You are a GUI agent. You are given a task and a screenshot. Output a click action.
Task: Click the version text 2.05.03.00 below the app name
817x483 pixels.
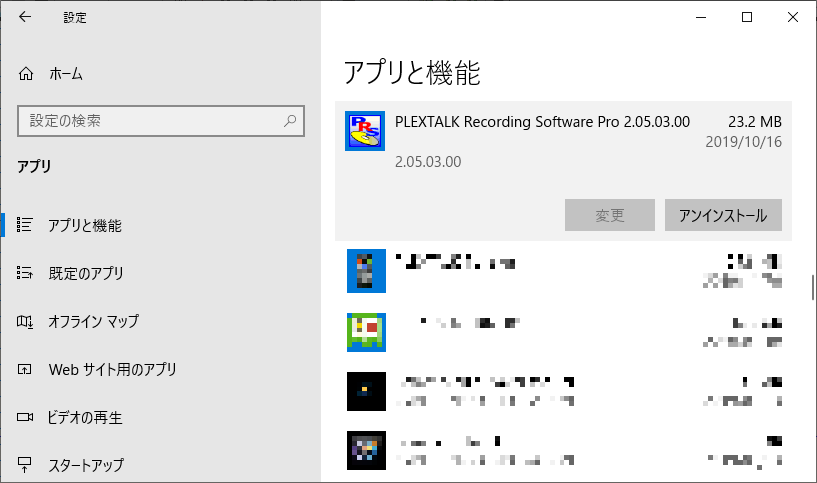coord(428,162)
